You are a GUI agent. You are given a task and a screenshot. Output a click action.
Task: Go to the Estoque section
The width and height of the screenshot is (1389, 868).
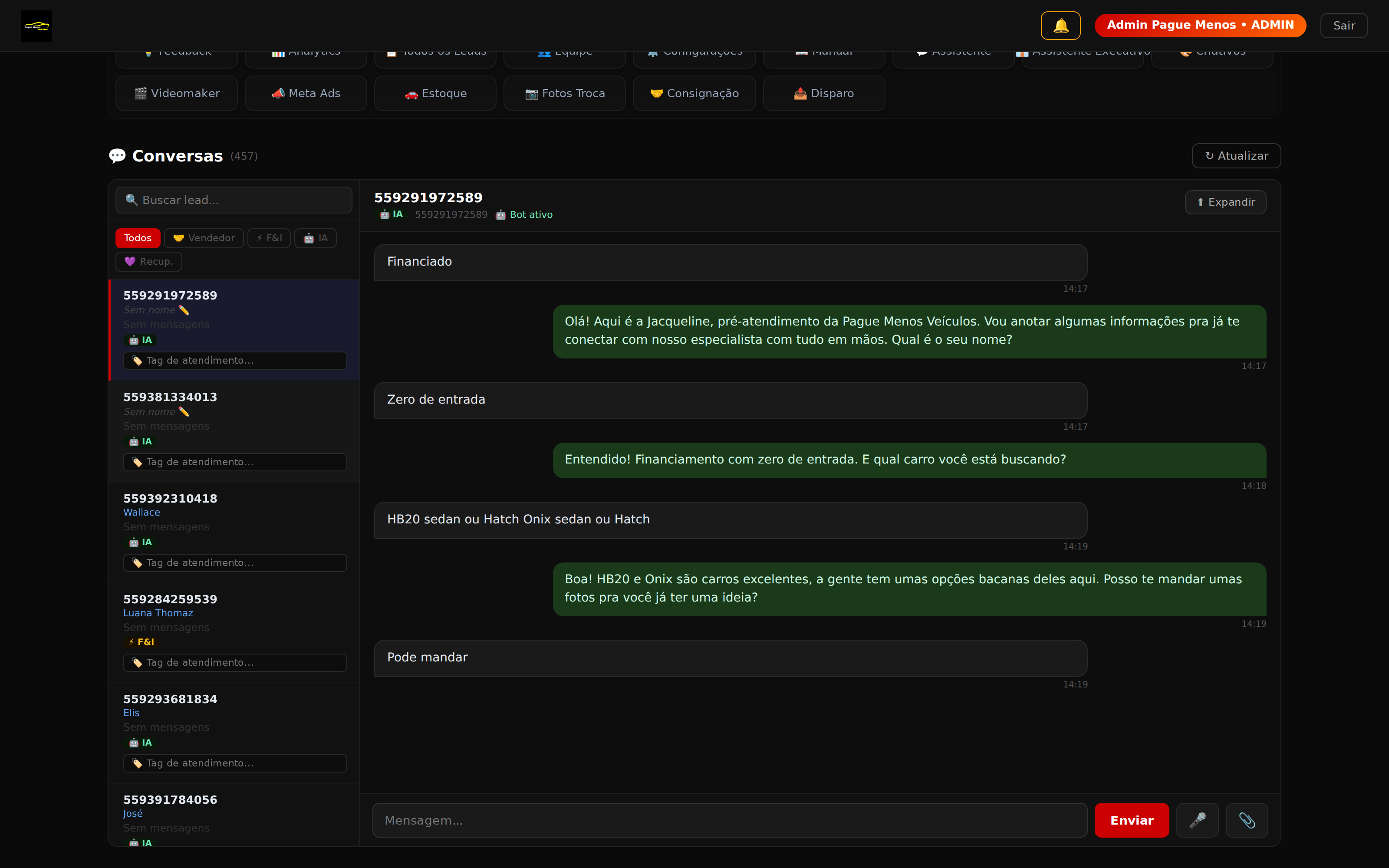[435, 93]
